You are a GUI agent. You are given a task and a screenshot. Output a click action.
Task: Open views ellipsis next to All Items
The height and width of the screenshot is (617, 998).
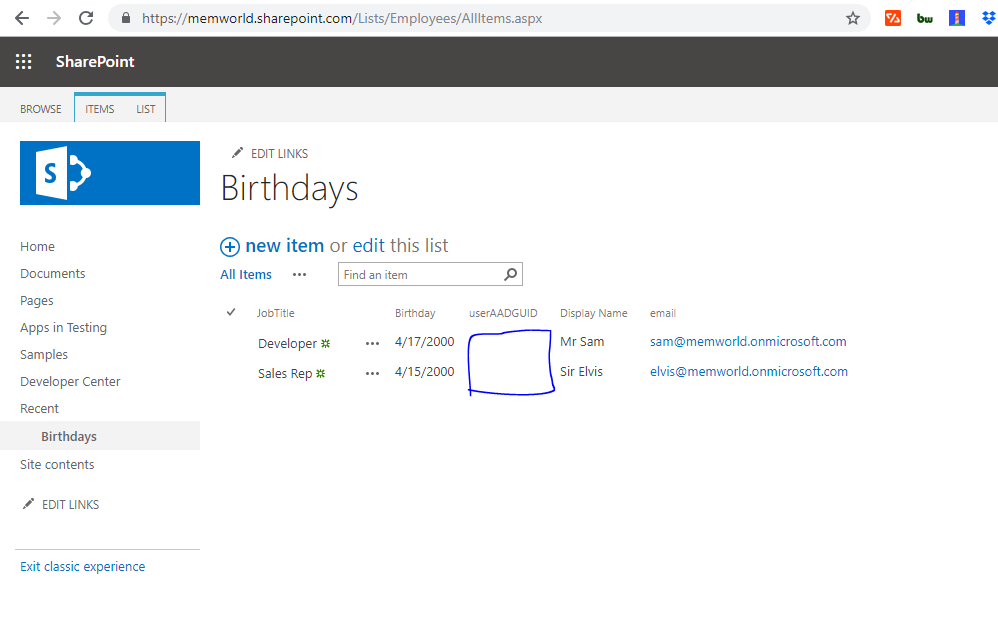tap(299, 274)
